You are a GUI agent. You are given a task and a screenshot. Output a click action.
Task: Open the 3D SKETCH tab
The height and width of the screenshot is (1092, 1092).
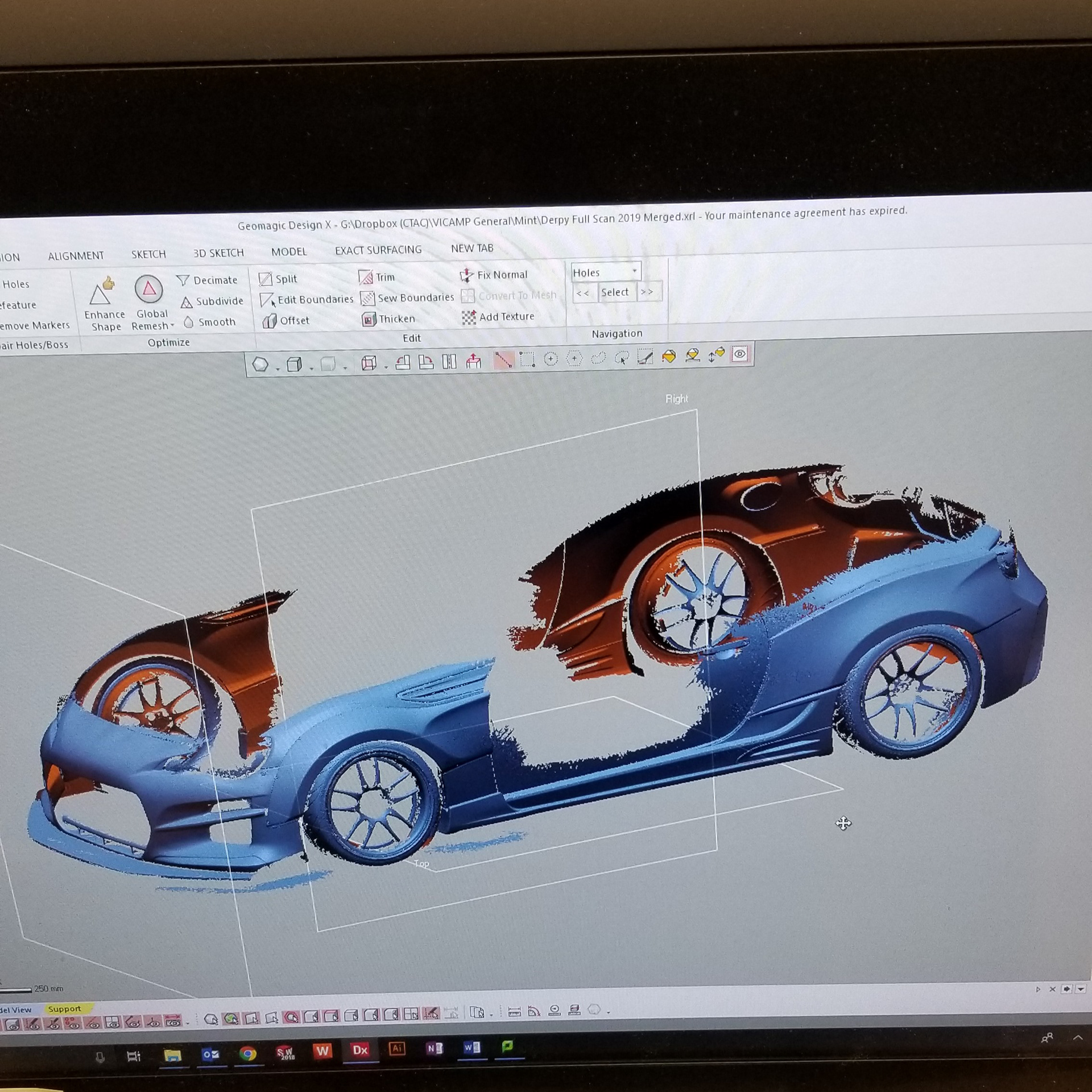218,253
